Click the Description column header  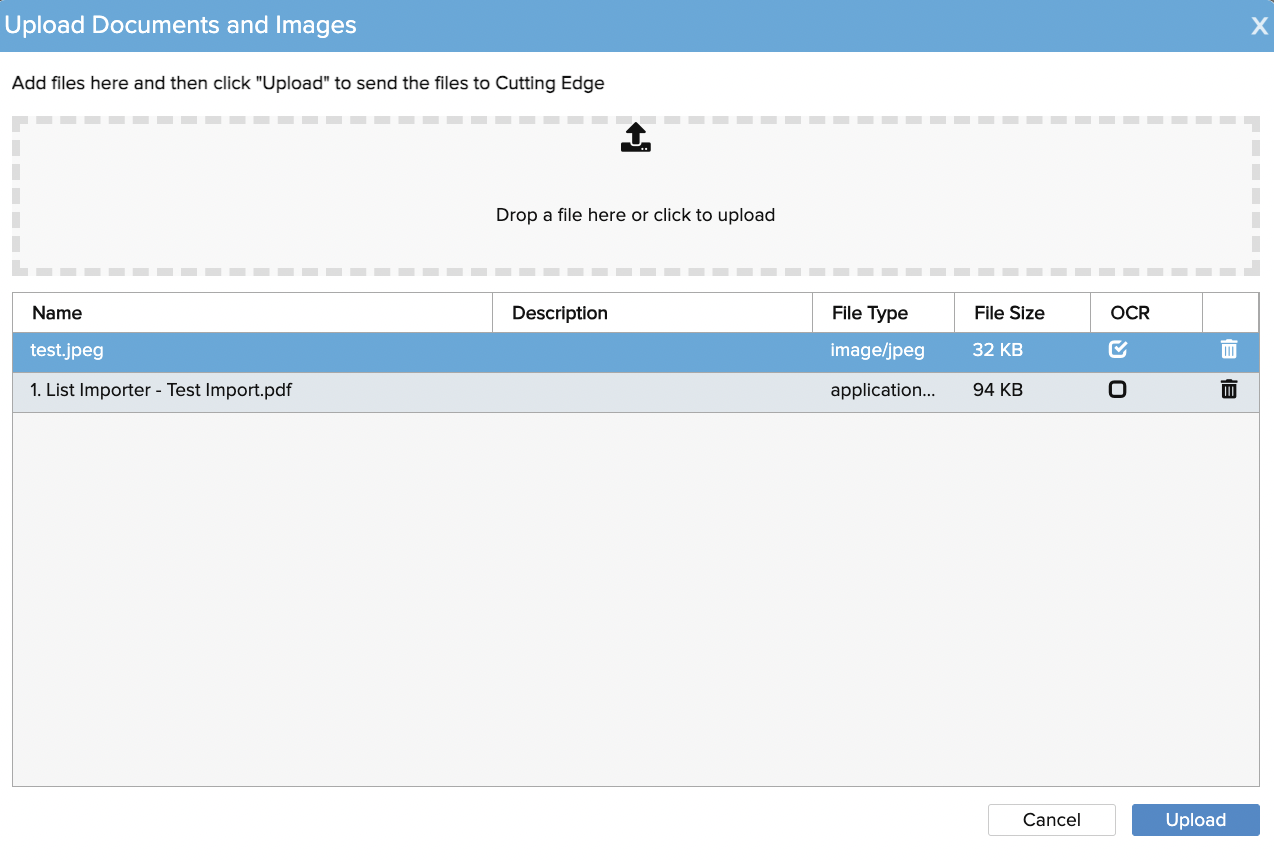tap(560, 313)
